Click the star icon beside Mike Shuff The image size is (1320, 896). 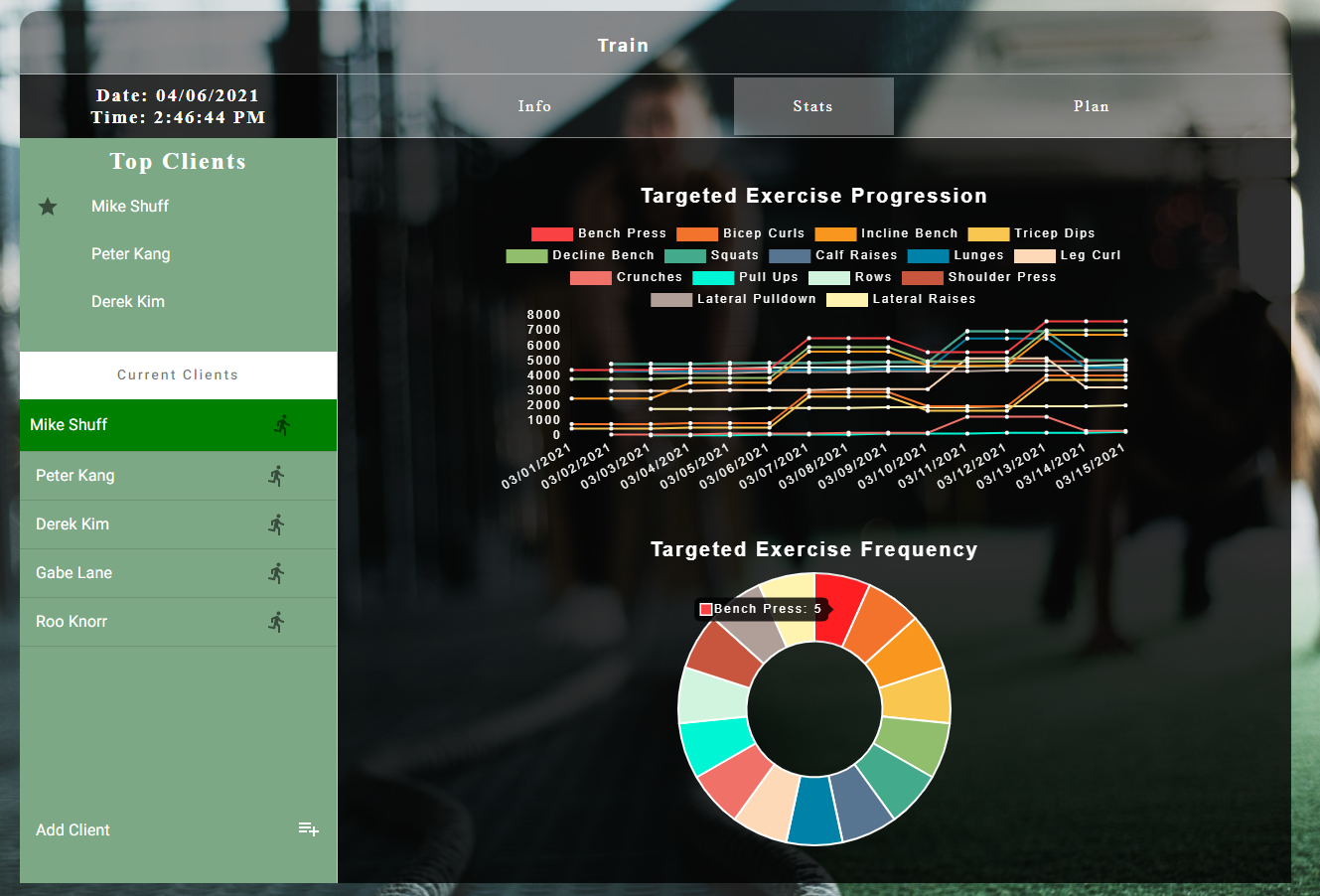coord(48,207)
